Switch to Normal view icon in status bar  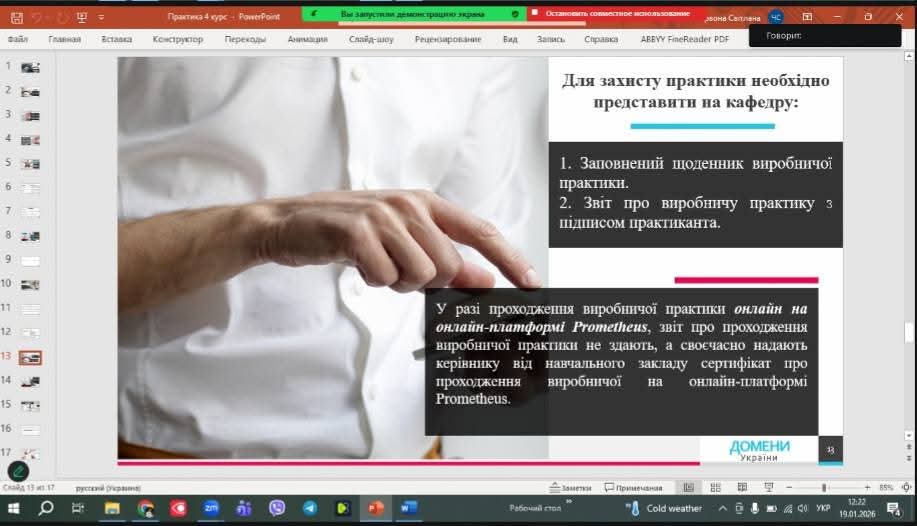pos(688,488)
